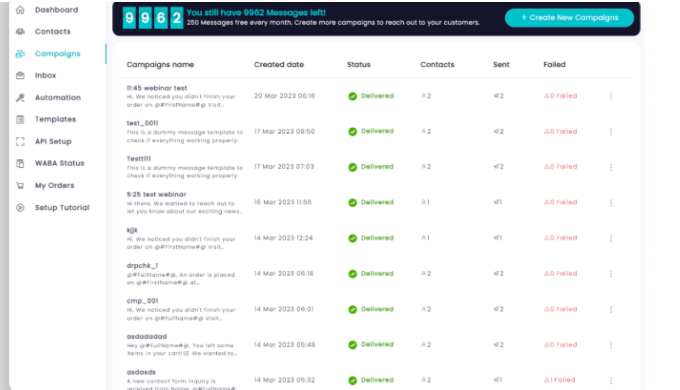
Task: Click green check icon for Testt1111
Action: point(353,167)
